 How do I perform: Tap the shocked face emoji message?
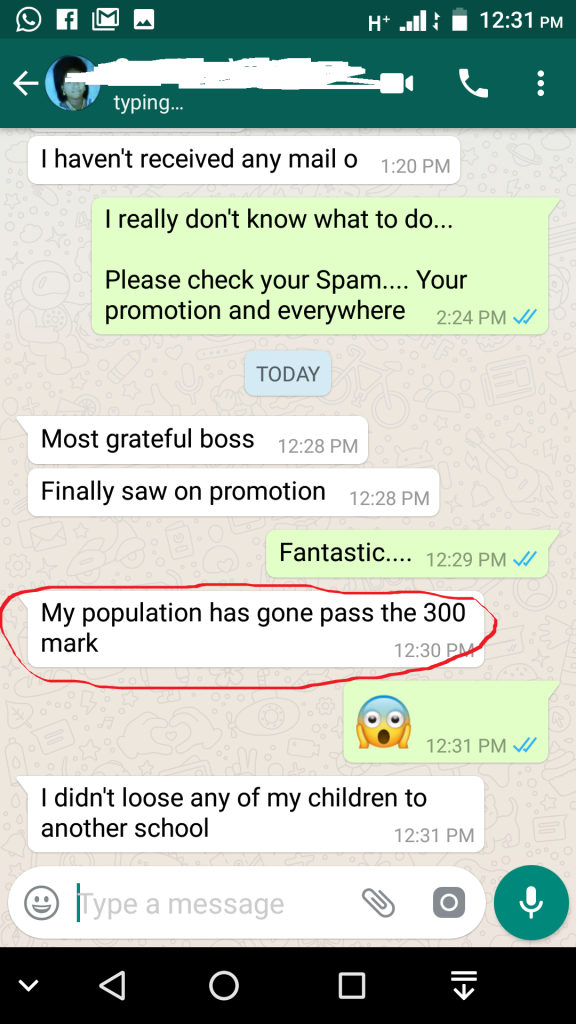click(x=446, y=722)
